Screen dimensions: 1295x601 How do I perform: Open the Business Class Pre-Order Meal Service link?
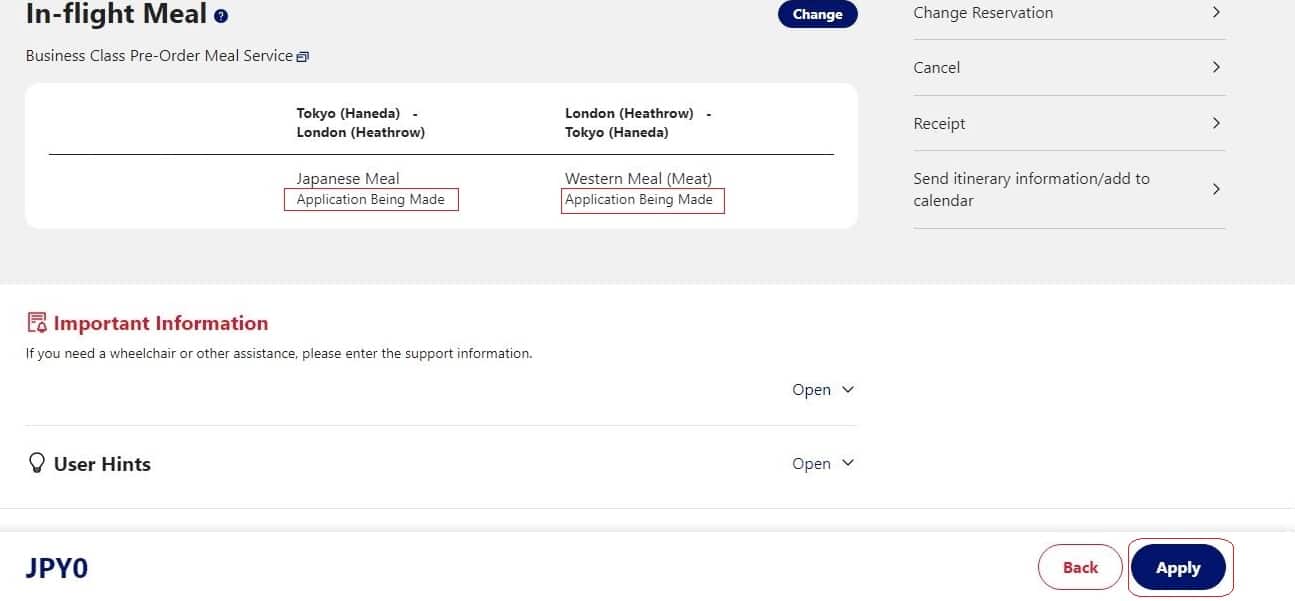(159, 56)
